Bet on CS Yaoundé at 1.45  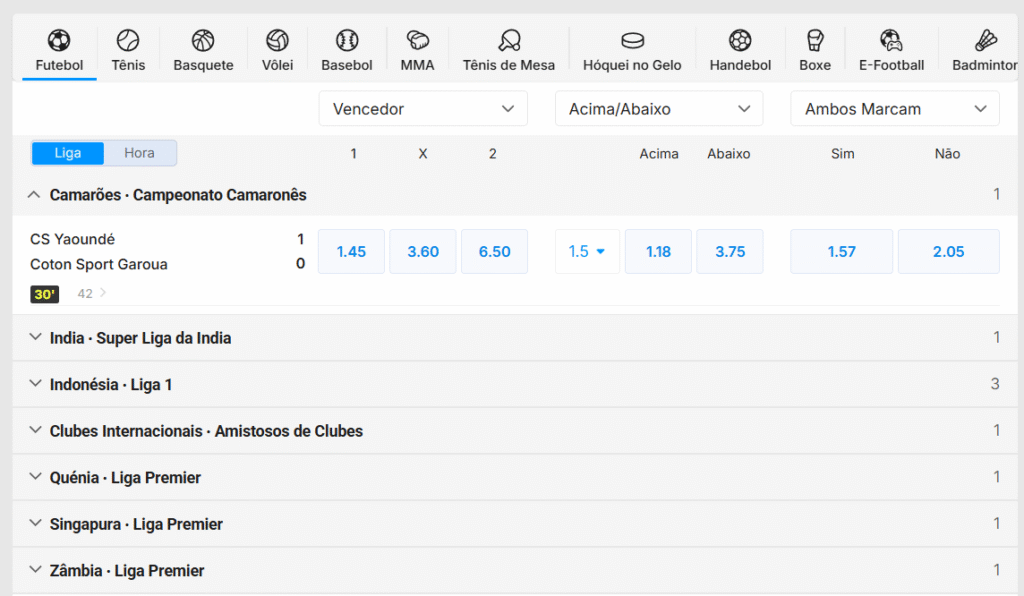[351, 252]
